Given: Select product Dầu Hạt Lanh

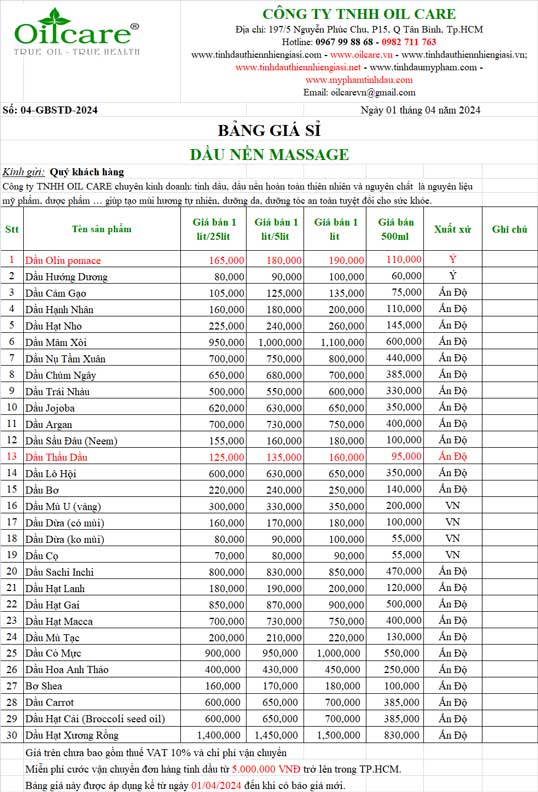Looking at the screenshot, I should [x=55, y=588].
